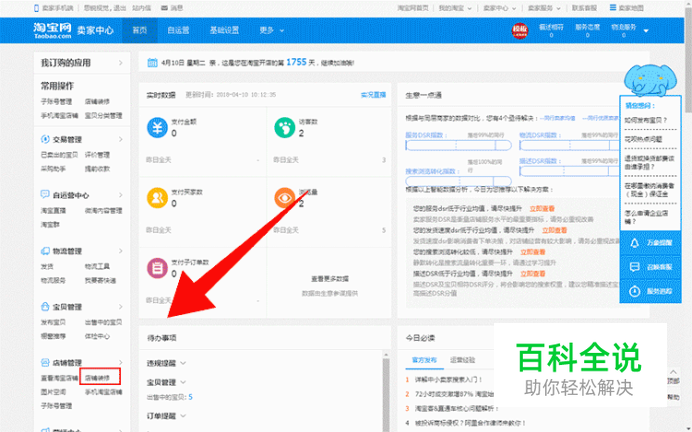This screenshot has width=692, height=432.
Task: Select the 首页 nav tab
Action: pyautogui.click(x=139, y=30)
